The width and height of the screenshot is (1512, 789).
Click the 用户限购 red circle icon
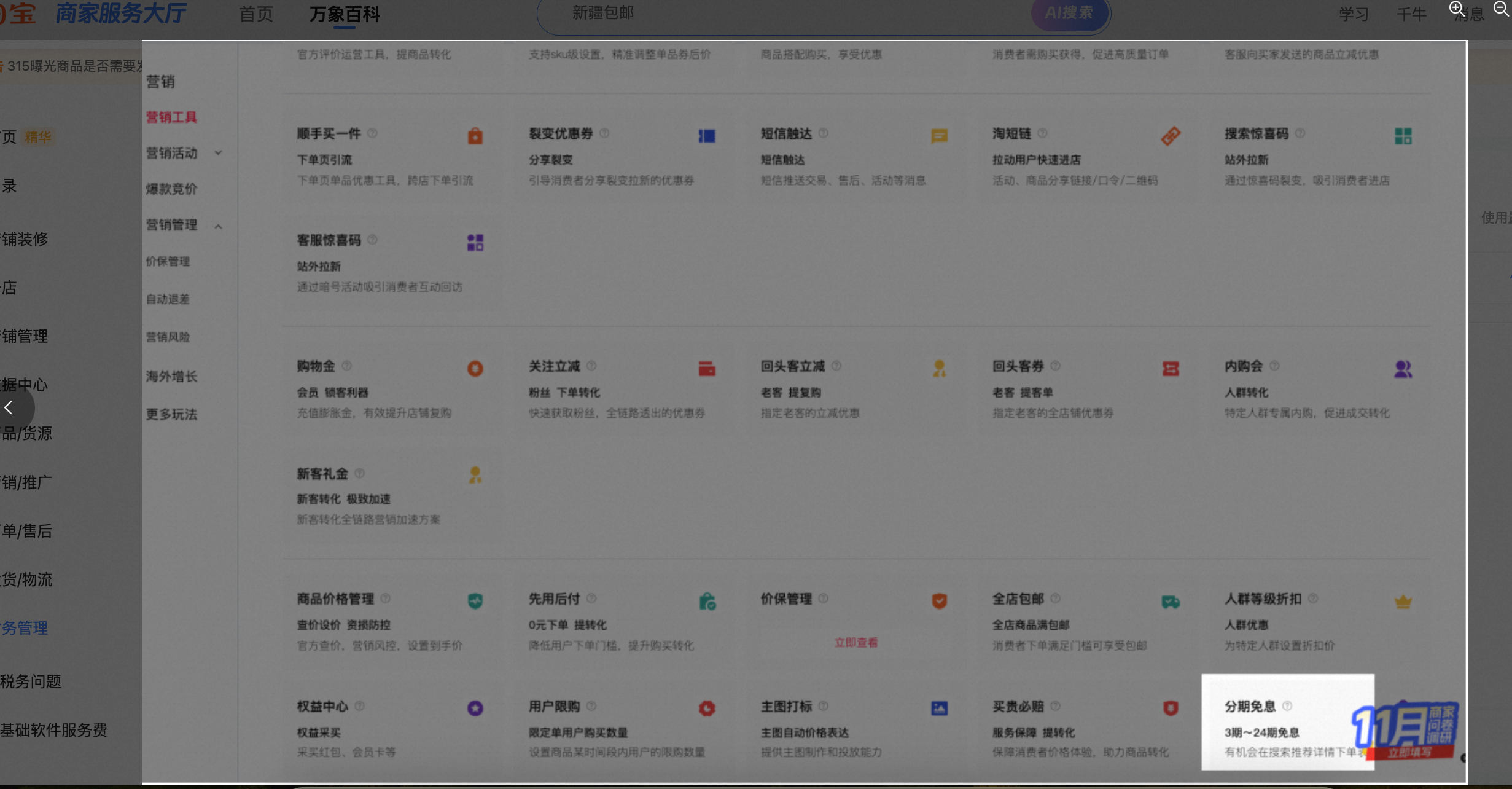pos(707,708)
